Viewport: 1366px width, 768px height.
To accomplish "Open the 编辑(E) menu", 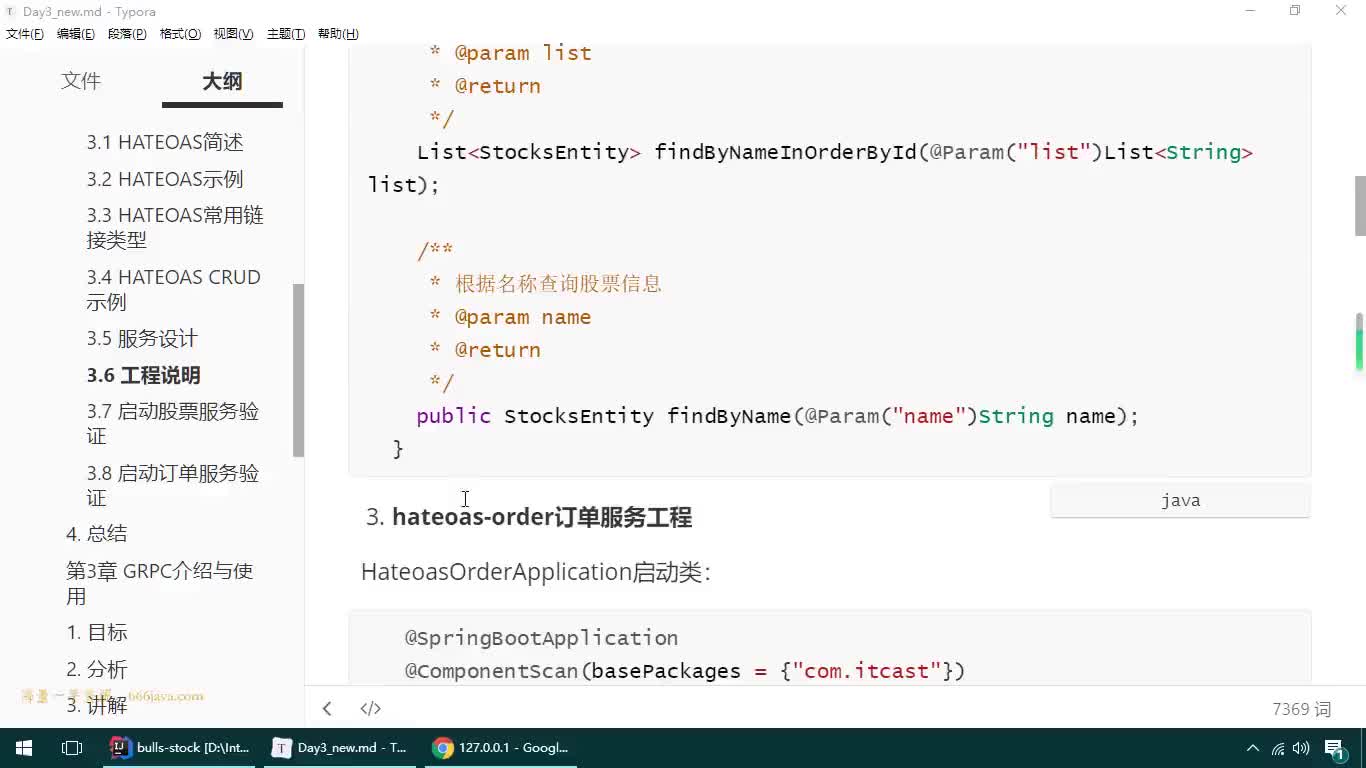I will click(76, 34).
